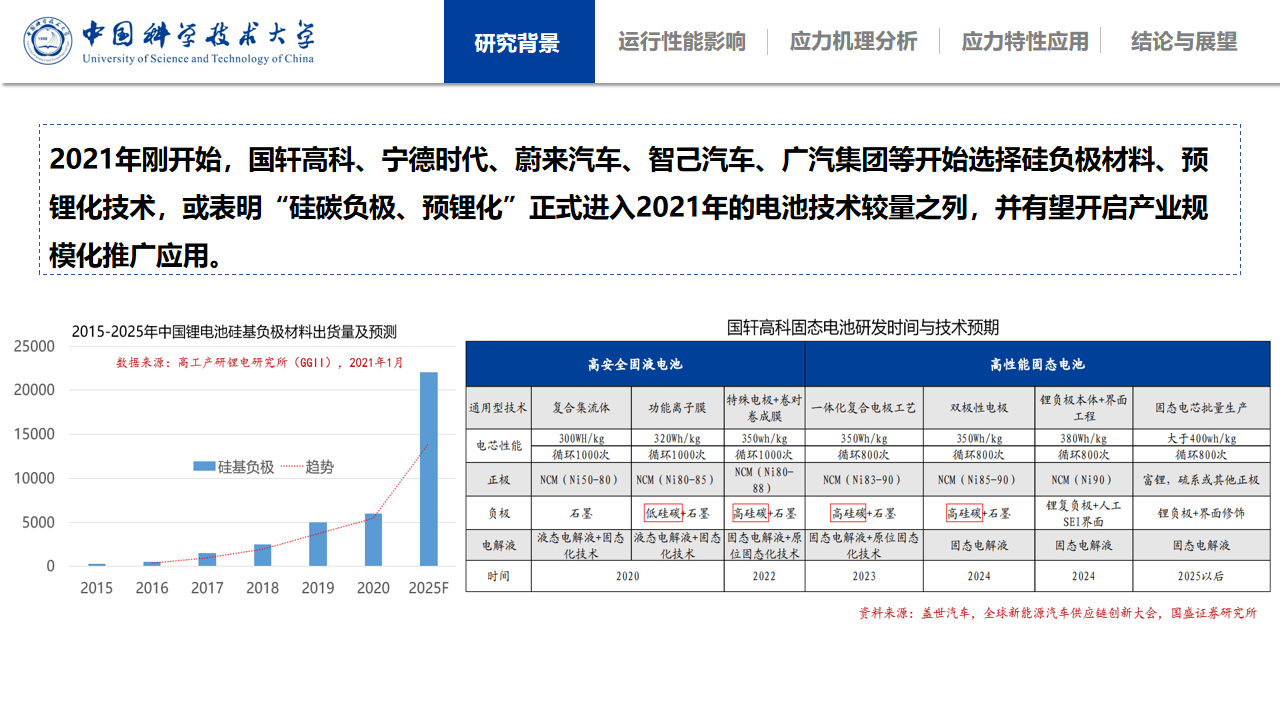Click the '一体化复合电极工艺' cell
This screenshot has height=720, width=1280.
pyautogui.click(x=863, y=408)
